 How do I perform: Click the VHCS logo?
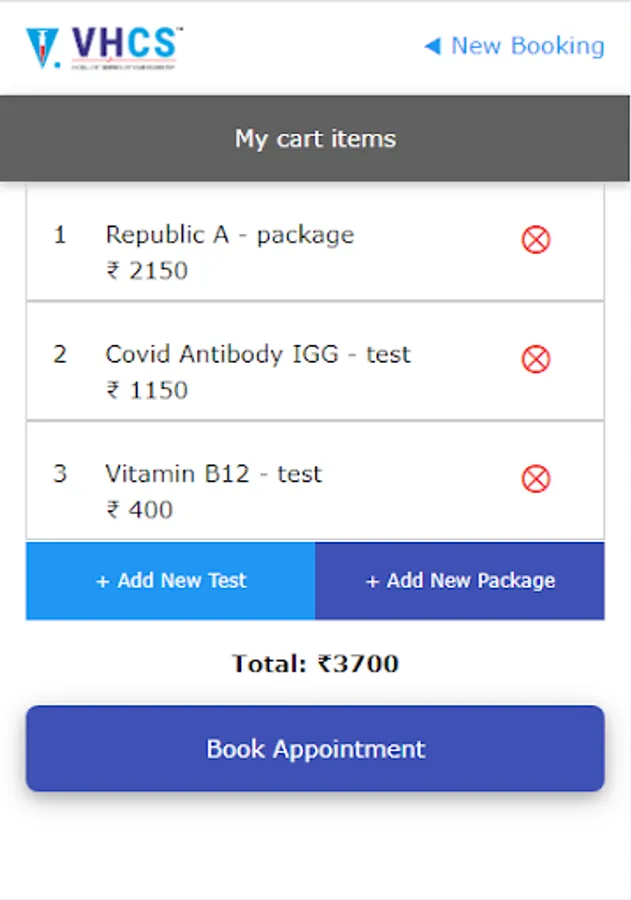click(105, 47)
